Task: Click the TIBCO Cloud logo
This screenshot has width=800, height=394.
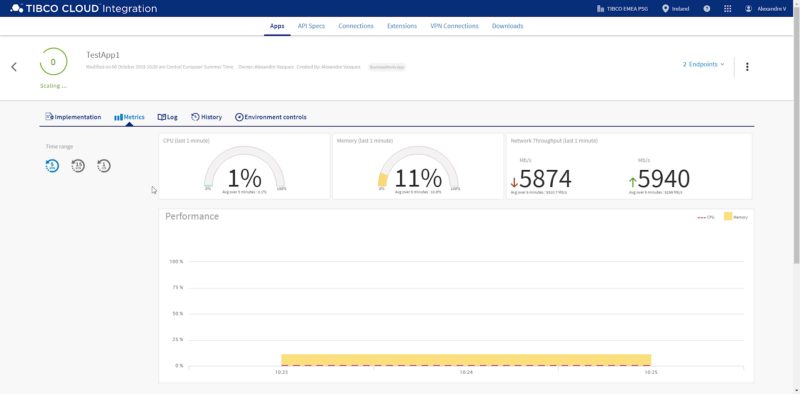Action: [84, 9]
